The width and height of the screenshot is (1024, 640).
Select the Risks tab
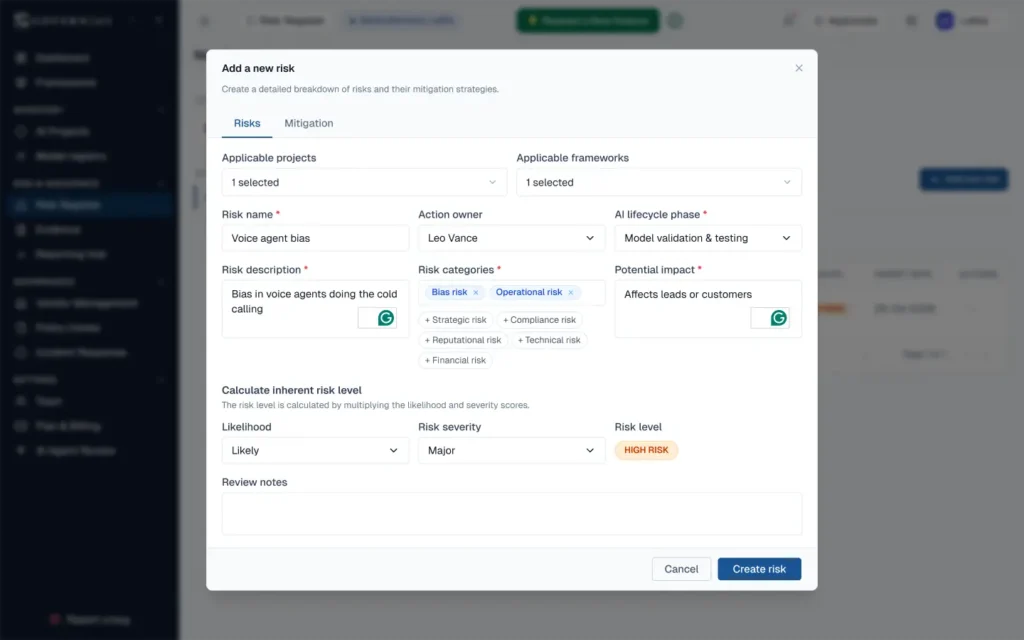click(x=247, y=123)
